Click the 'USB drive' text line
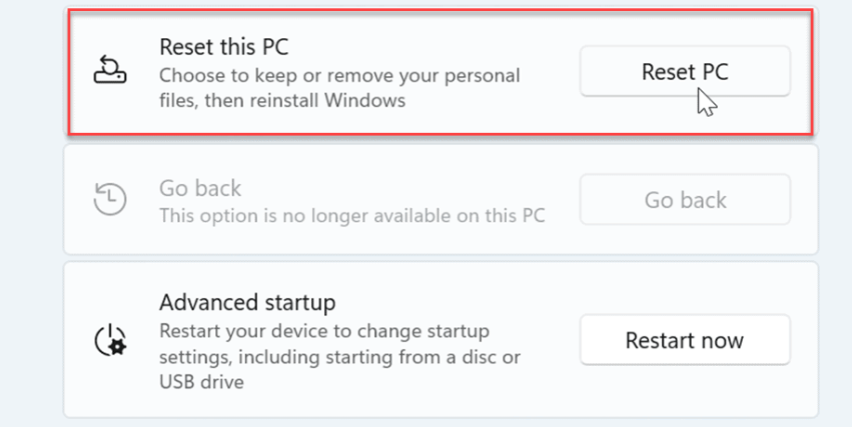Screen dimensions: 852x427 pos(201,381)
